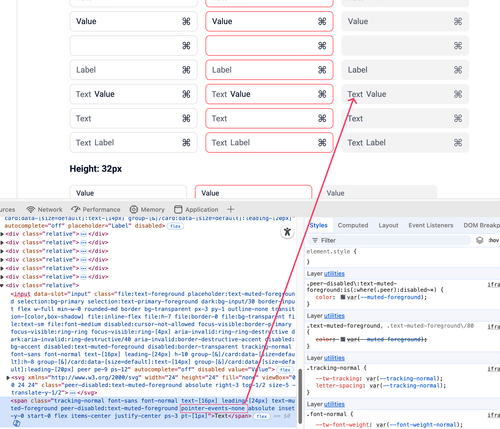Click command icon in red-bordered Text Label input
Image resolution: width=500 pixels, height=429 pixels.
pos(322,143)
